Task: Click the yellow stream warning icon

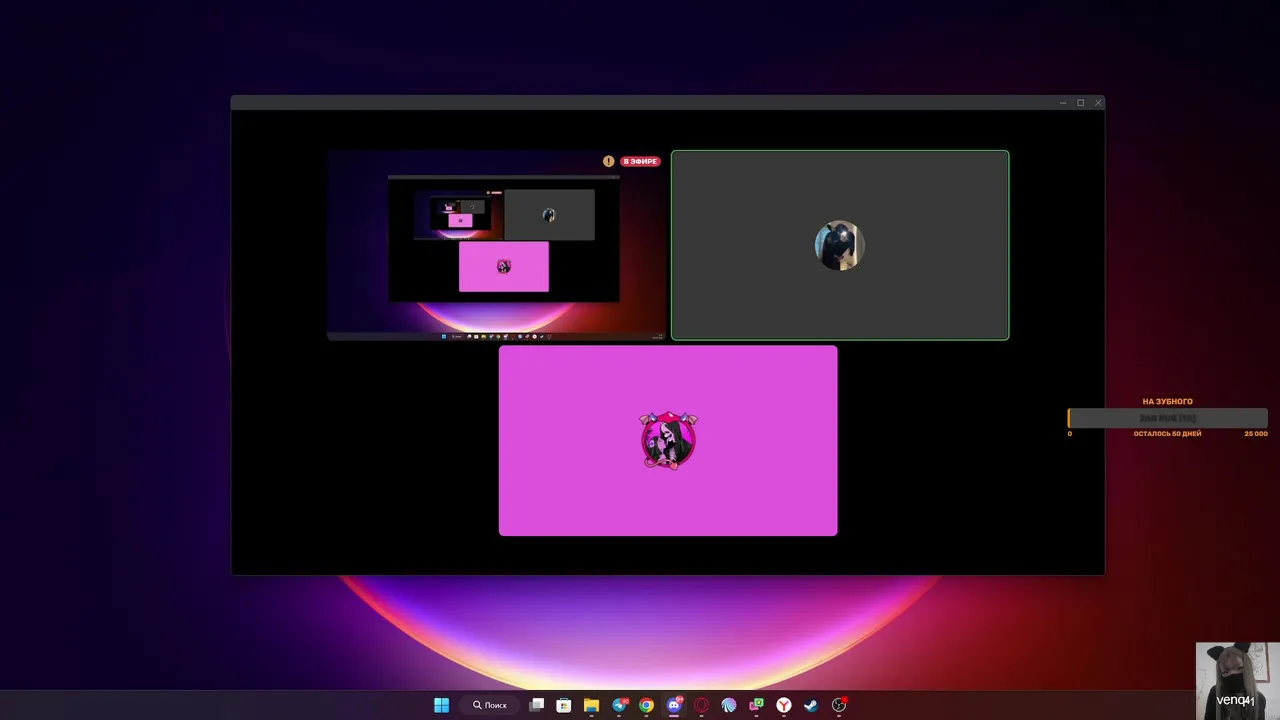Action: pos(608,161)
